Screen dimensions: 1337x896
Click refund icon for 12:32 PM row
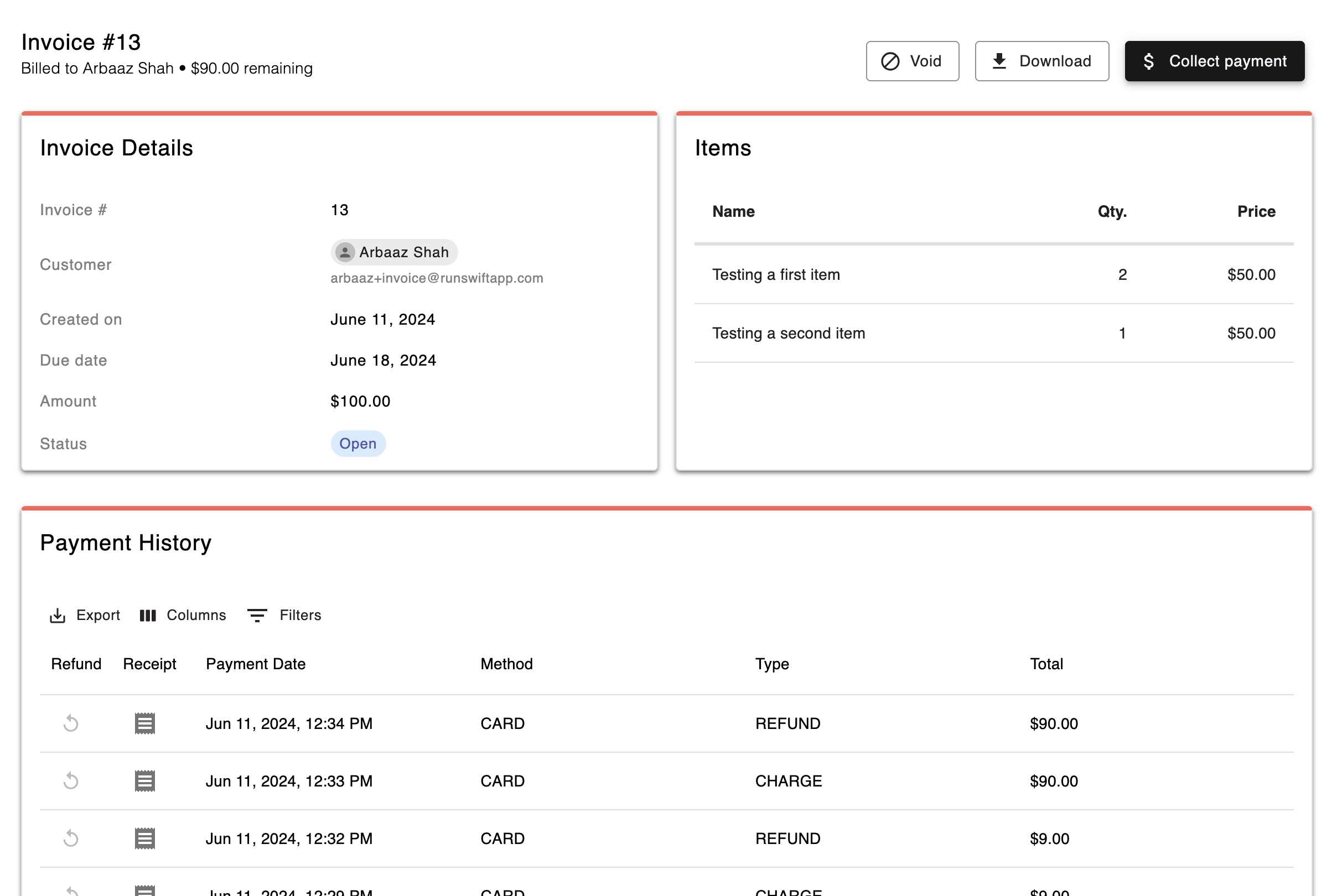pyautogui.click(x=71, y=838)
